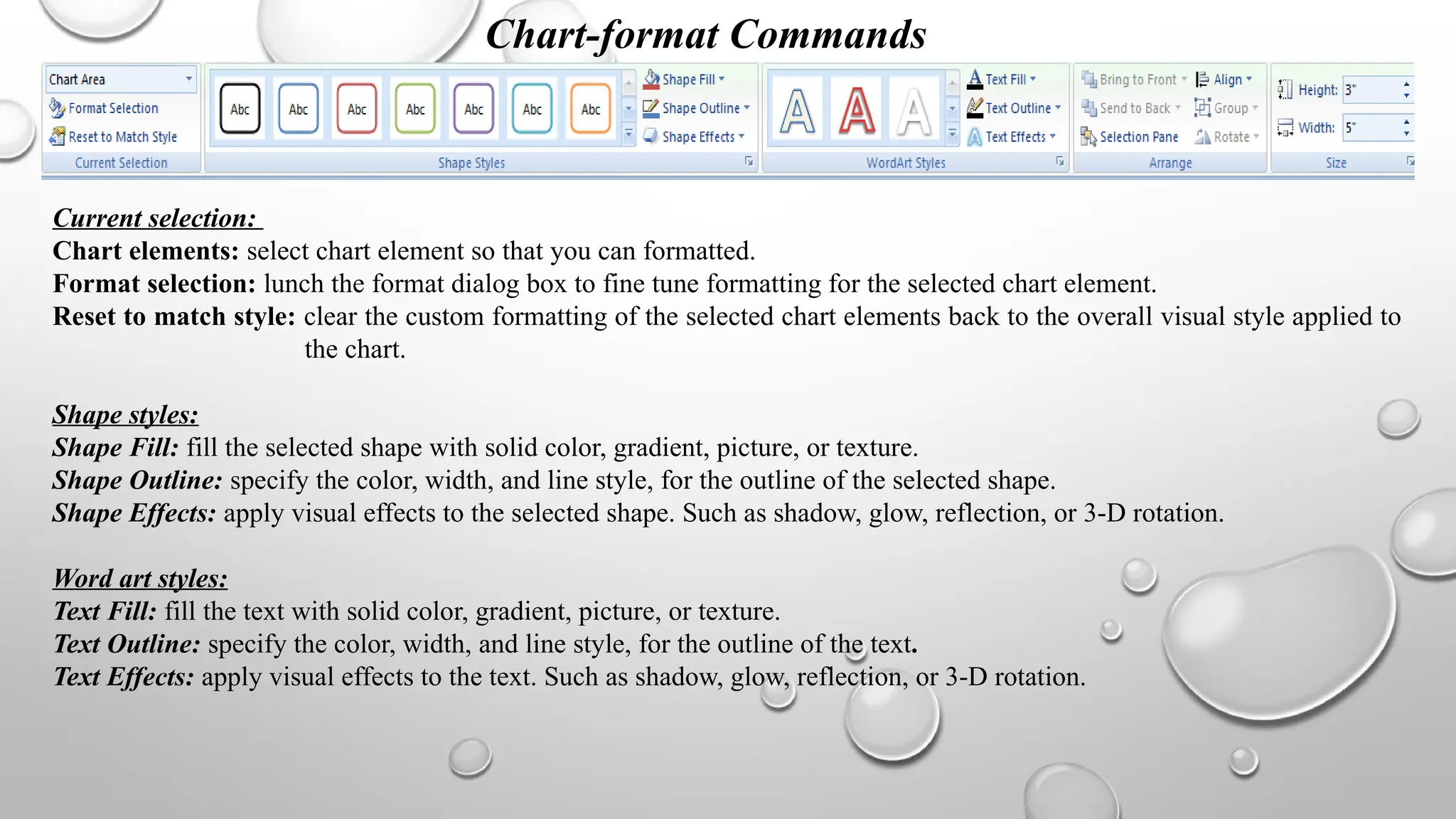This screenshot has height=819, width=1456.
Task: Click the Text Fill letter A icon
Action: (975, 79)
